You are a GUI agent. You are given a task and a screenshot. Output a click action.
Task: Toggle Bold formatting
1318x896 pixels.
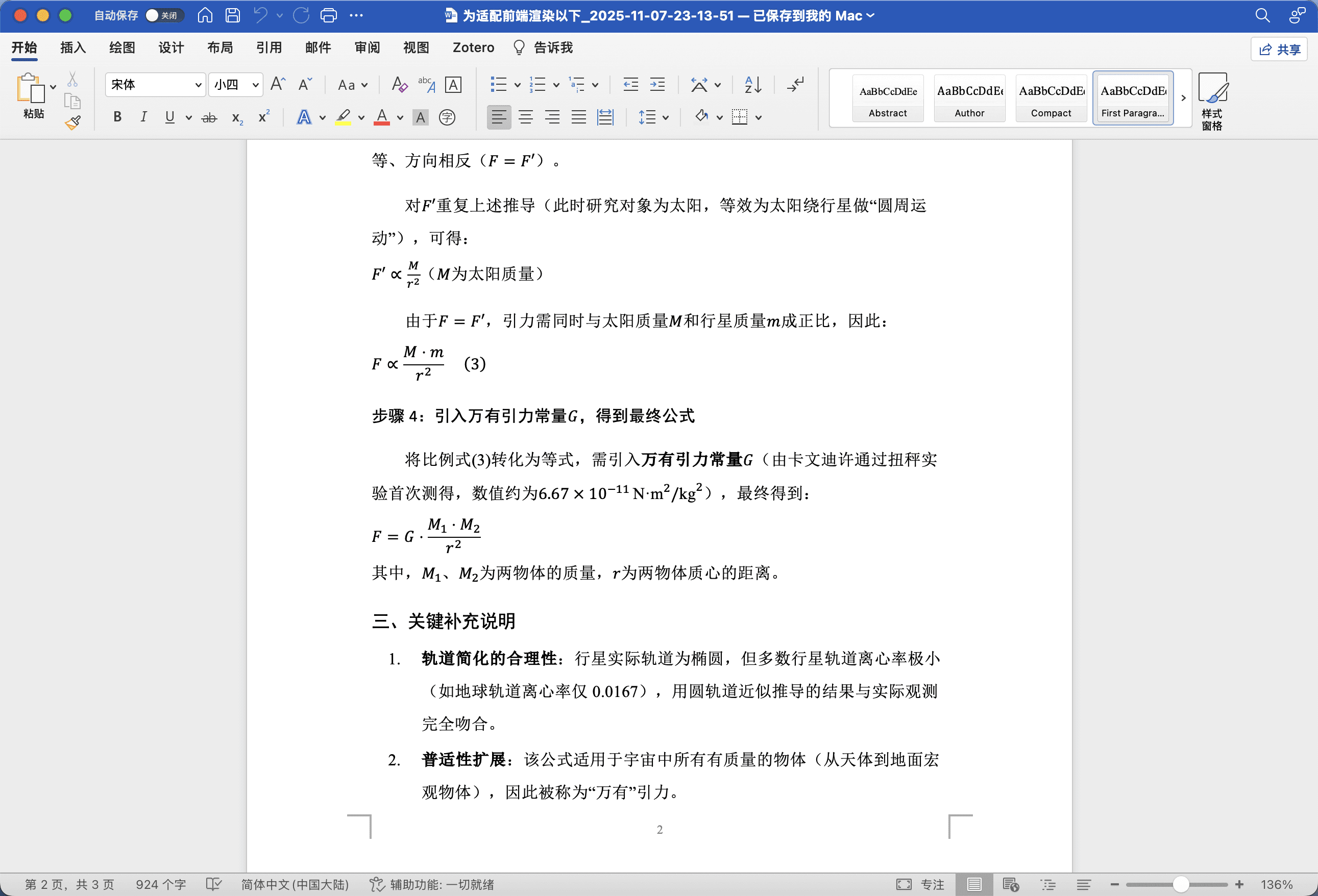click(x=117, y=117)
